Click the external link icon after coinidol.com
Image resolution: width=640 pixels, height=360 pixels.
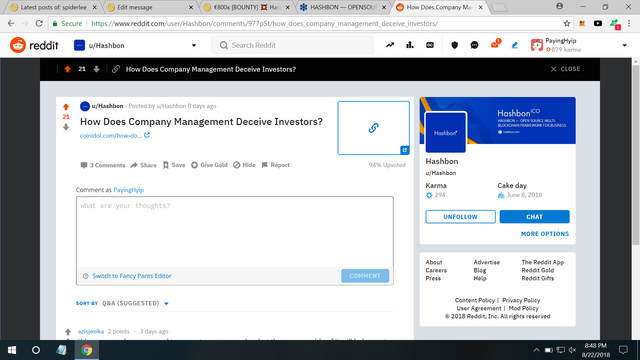[147, 135]
